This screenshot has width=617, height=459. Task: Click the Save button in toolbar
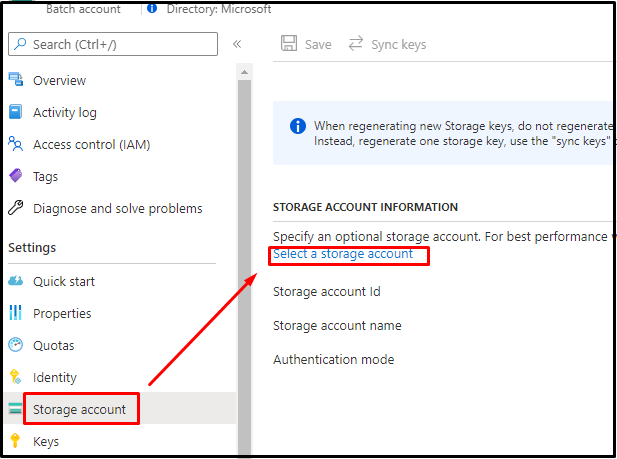pos(306,44)
